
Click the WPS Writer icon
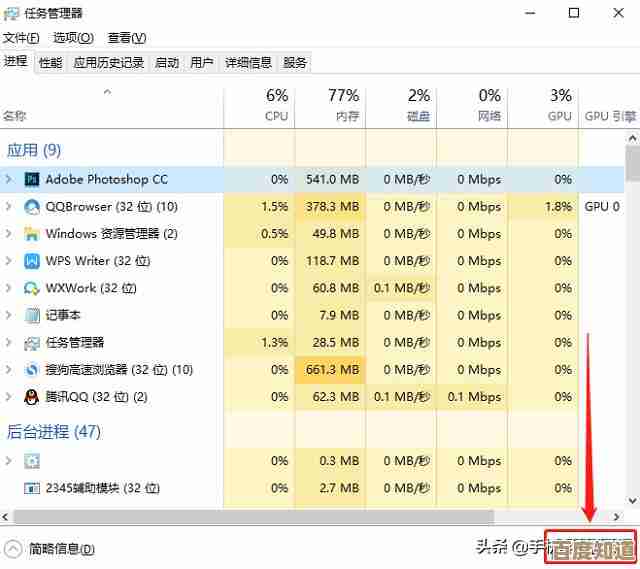(31, 261)
